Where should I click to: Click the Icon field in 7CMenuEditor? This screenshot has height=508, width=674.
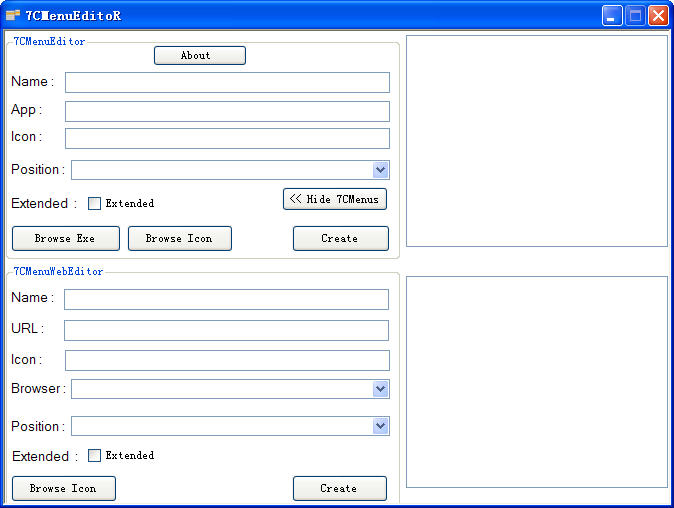point(227,138)
